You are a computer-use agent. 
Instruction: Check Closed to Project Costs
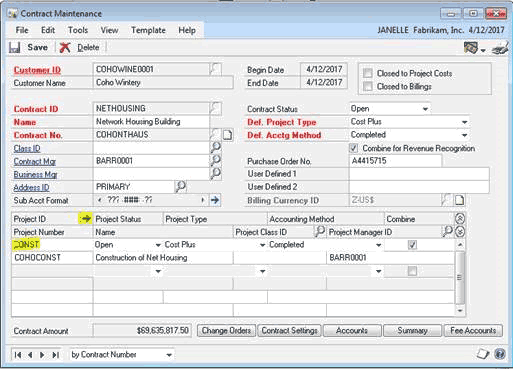coord(368,73)
